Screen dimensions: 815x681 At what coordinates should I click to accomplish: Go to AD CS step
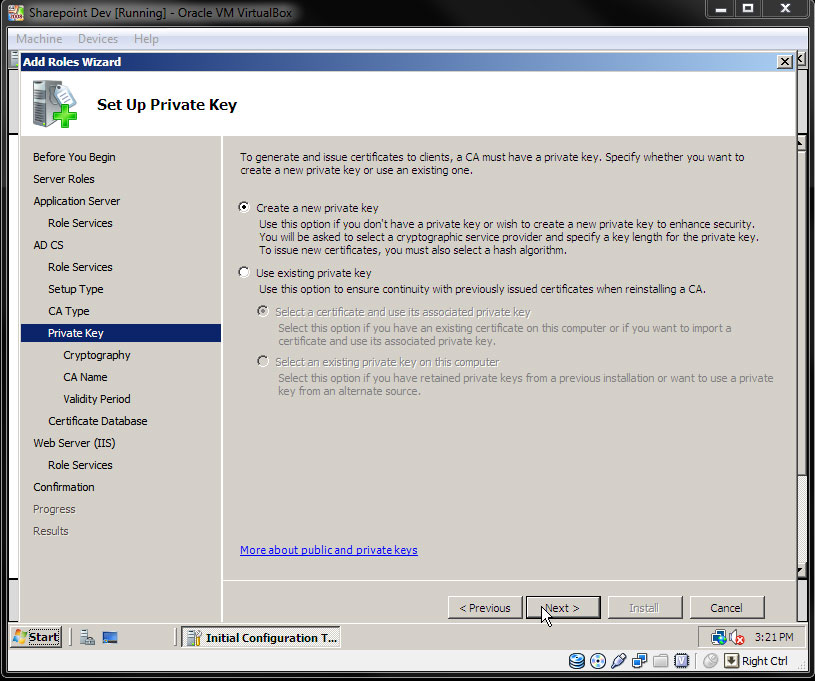(48, 245)
